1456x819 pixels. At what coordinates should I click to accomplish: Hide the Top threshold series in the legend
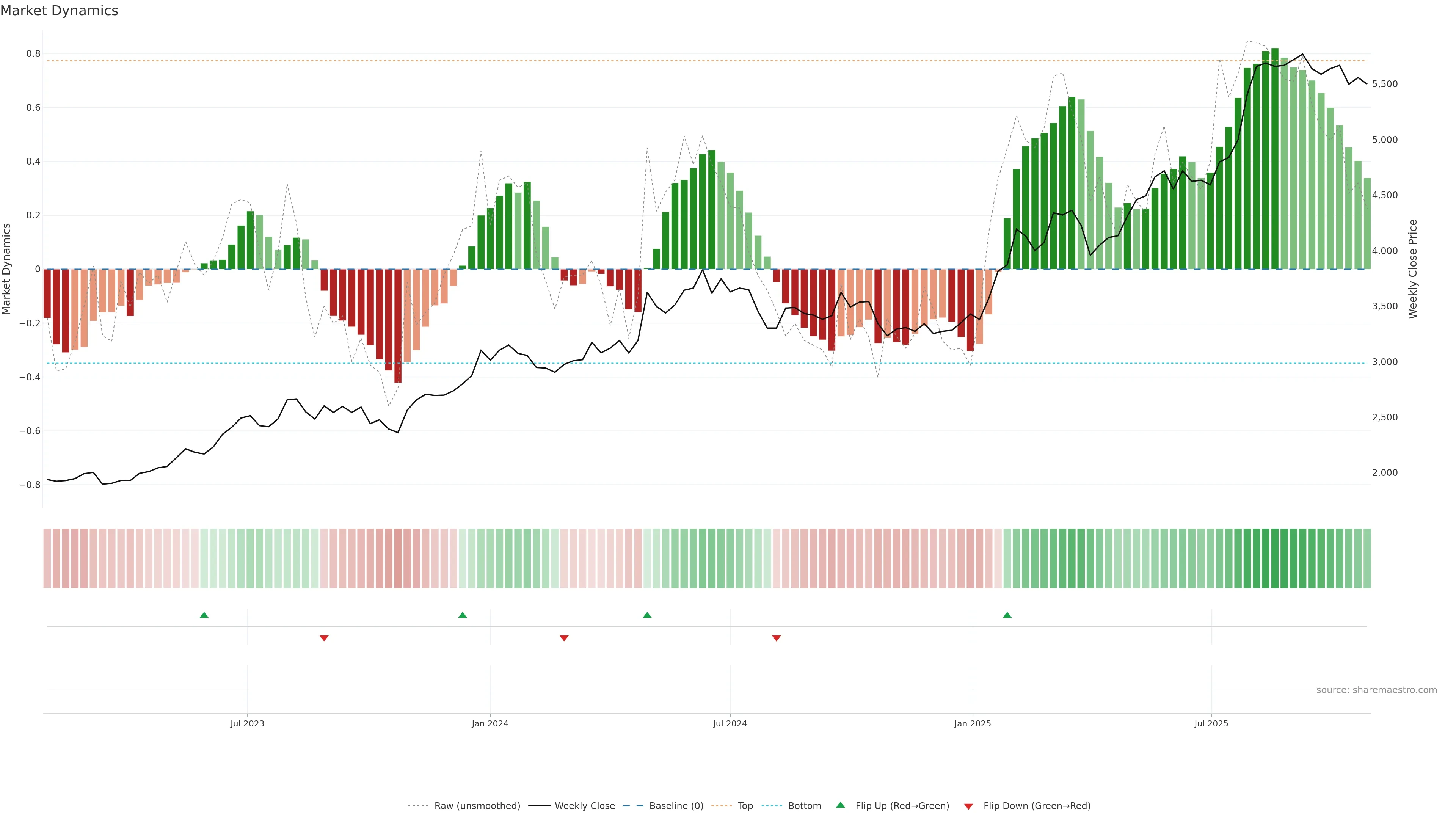coord(745,806)
